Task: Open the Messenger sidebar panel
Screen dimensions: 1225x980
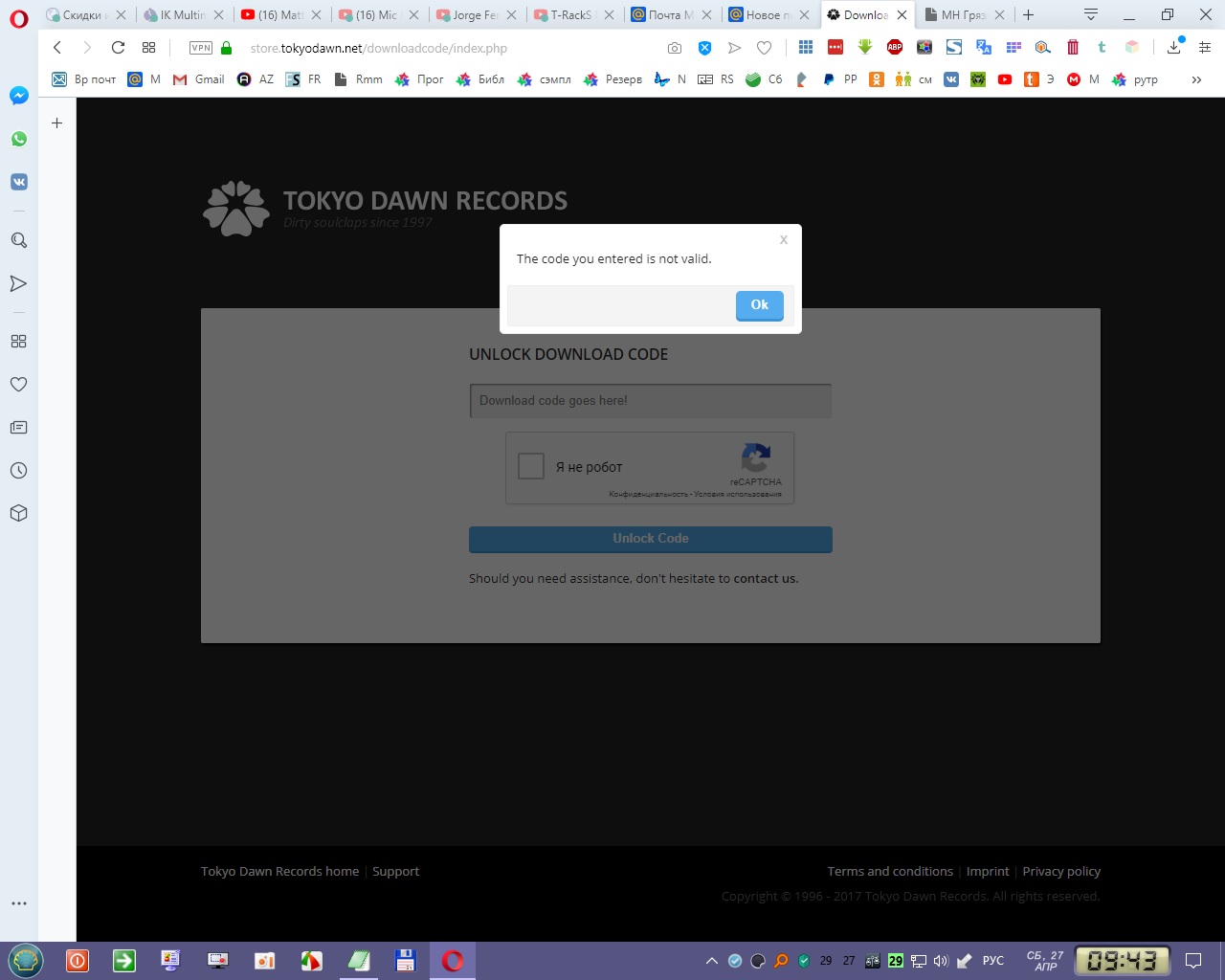Action: pyautogui.click(x=18, y=96)
